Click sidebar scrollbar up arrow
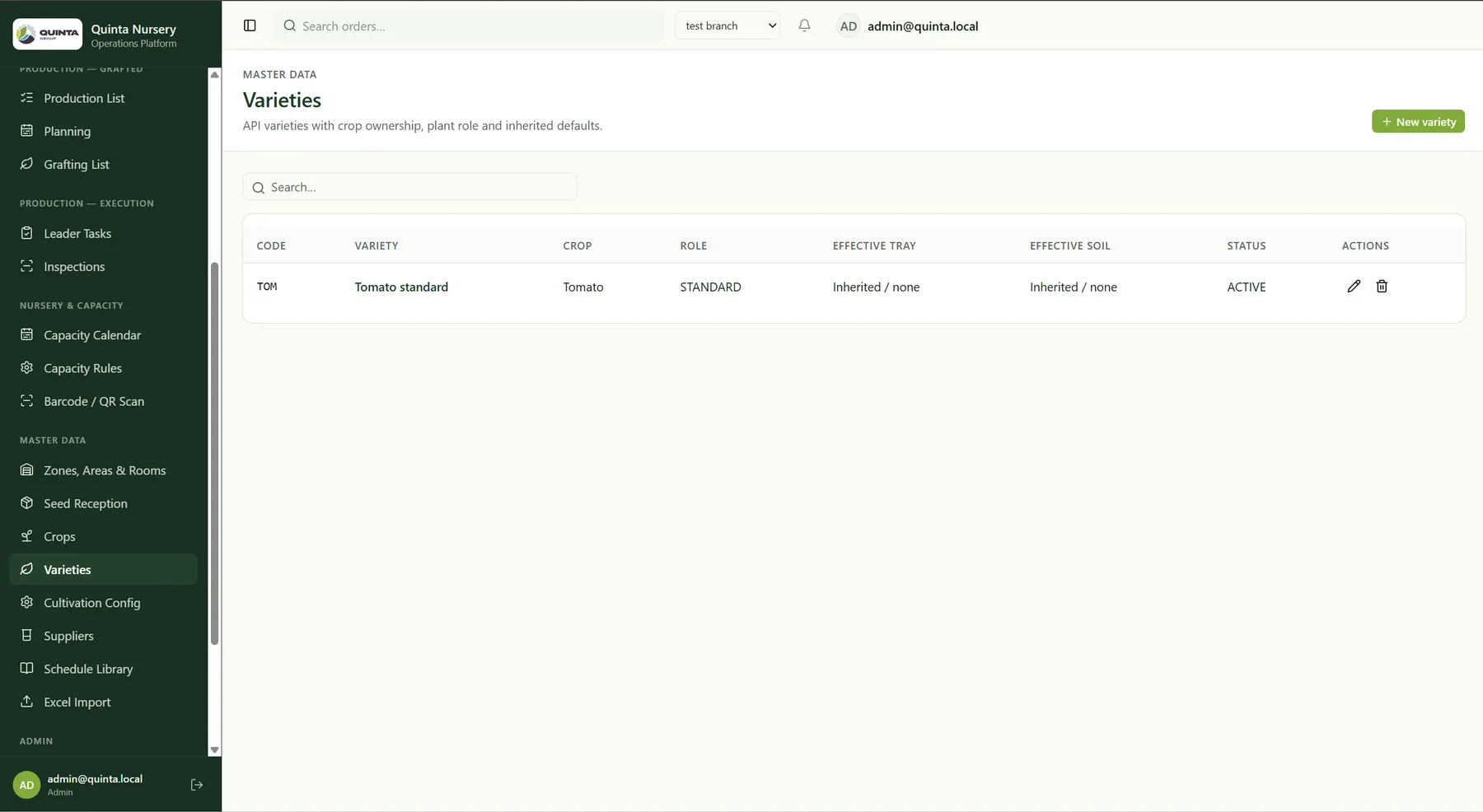Image resolution: width=1483 pixels, height=812 pixels. point(214,74)
